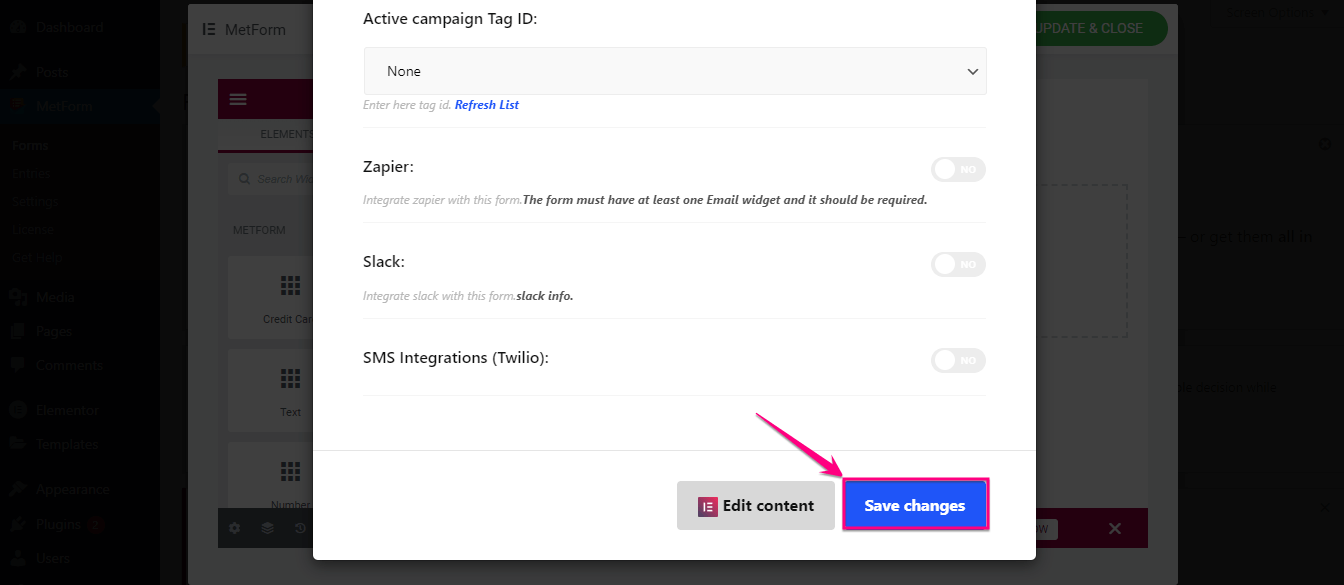This screenshot has height=585, width=1344.
Task: Go to Posts in the WordPress sidebar
Action: [52, 72]
